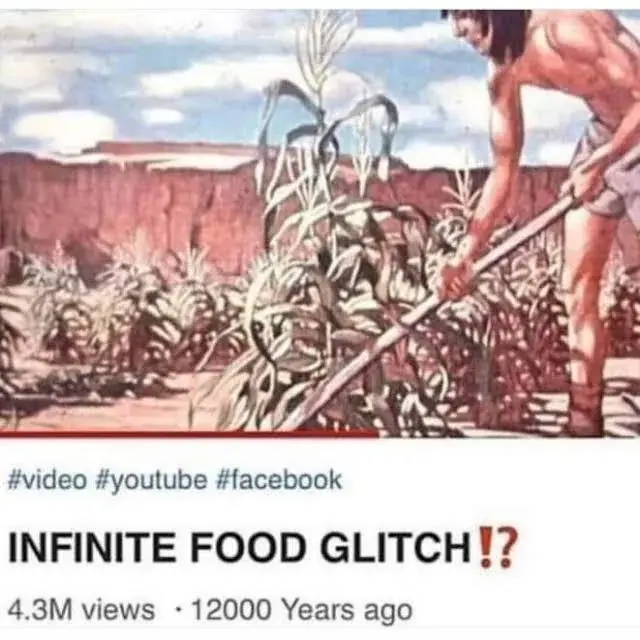The width and height of the screenshot is (640, 640).
Task: Click the 12000 Years ago timestamp
Action: pos(301,611)
